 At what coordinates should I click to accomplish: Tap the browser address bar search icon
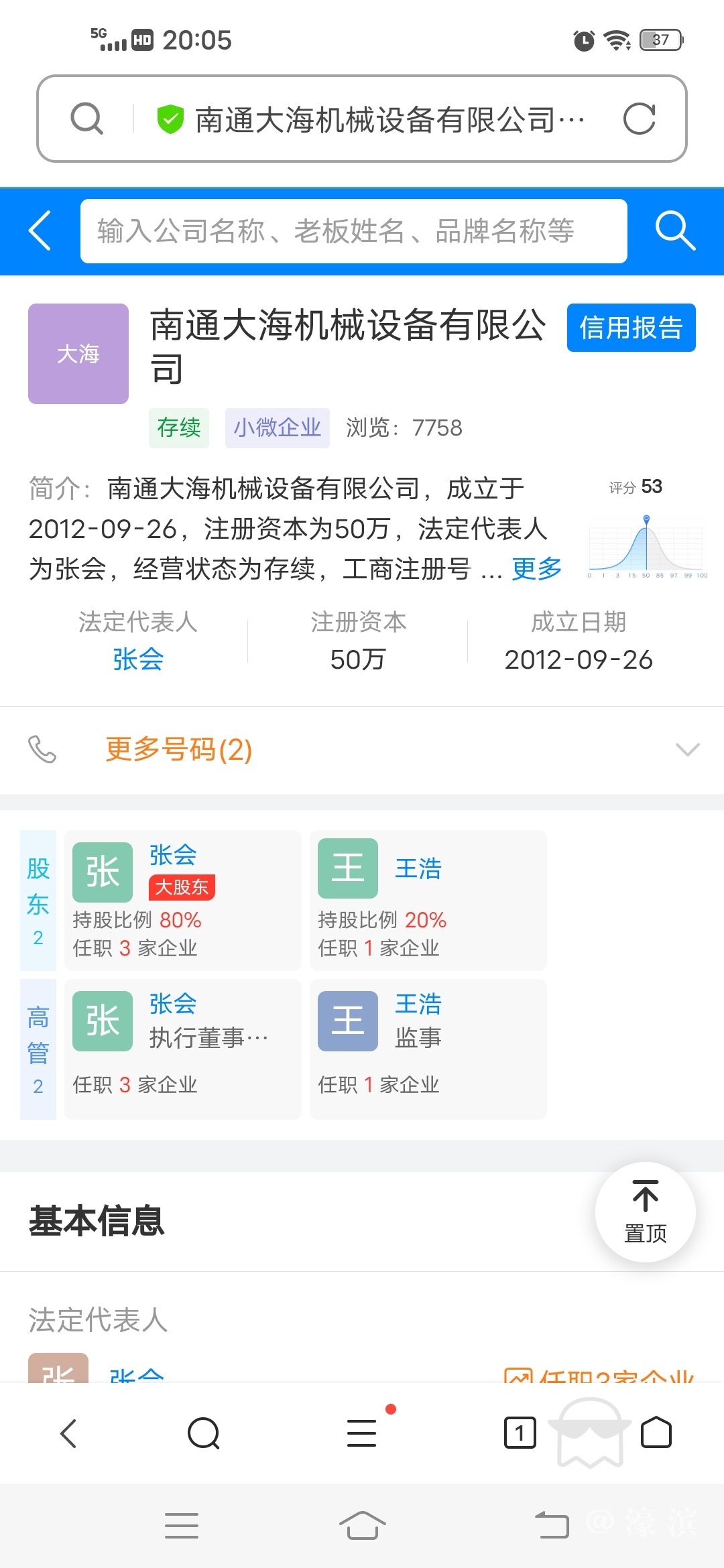coord(87,119)
